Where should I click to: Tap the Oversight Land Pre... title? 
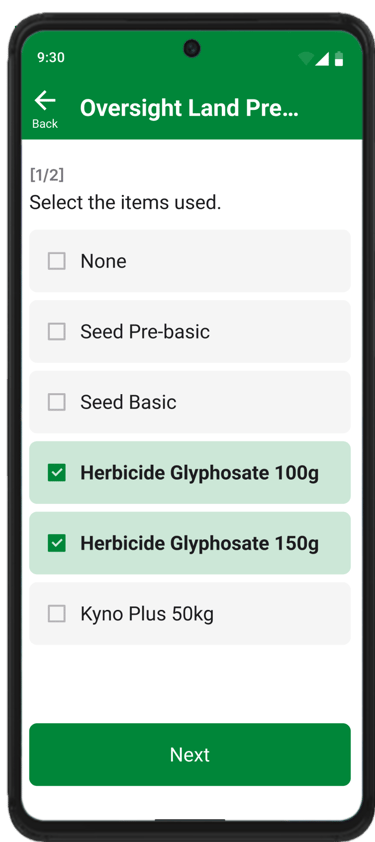189,108
